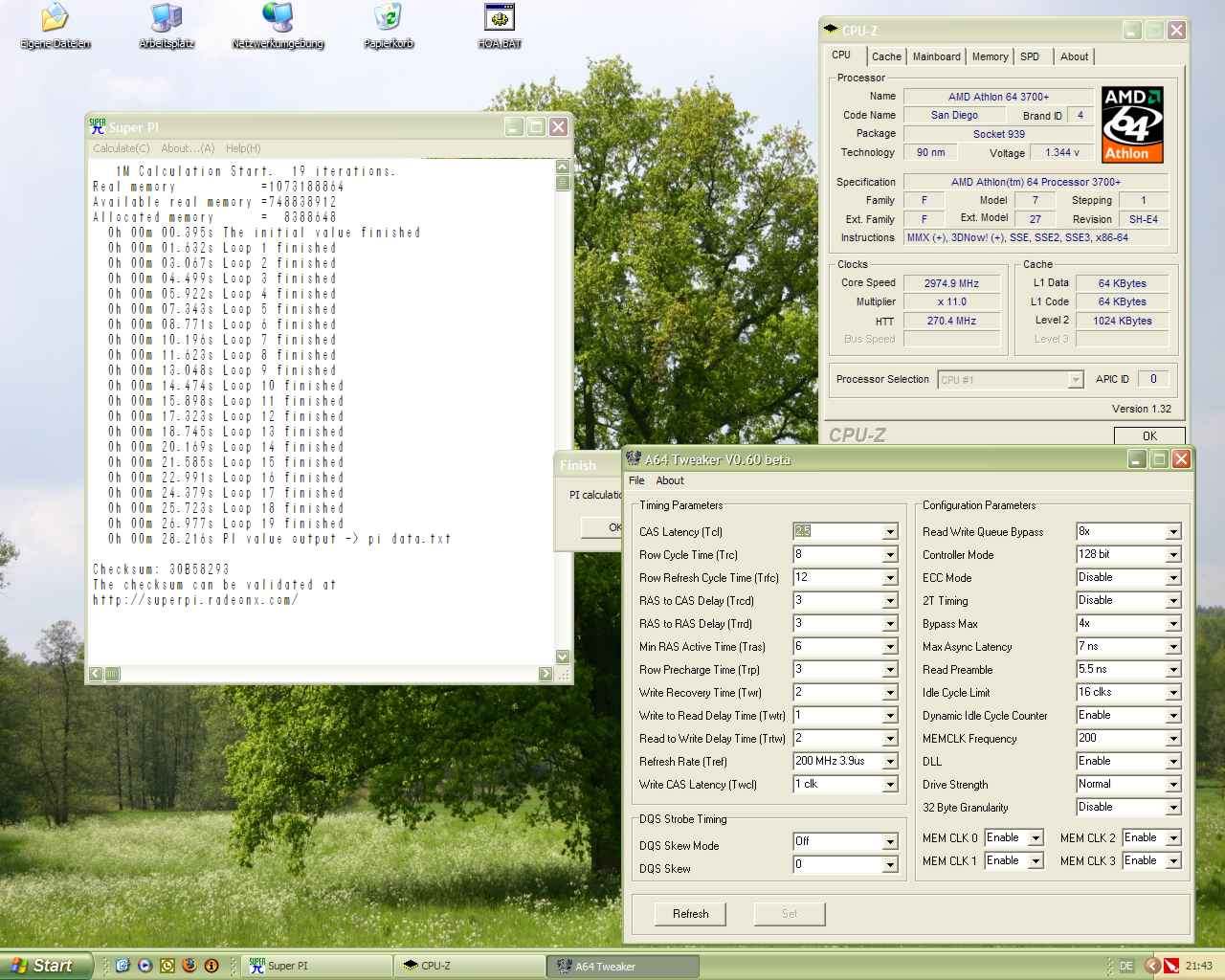Click OK in the Finish dialog
This screenshot has width=1225, height=980.
pos(603,527)
